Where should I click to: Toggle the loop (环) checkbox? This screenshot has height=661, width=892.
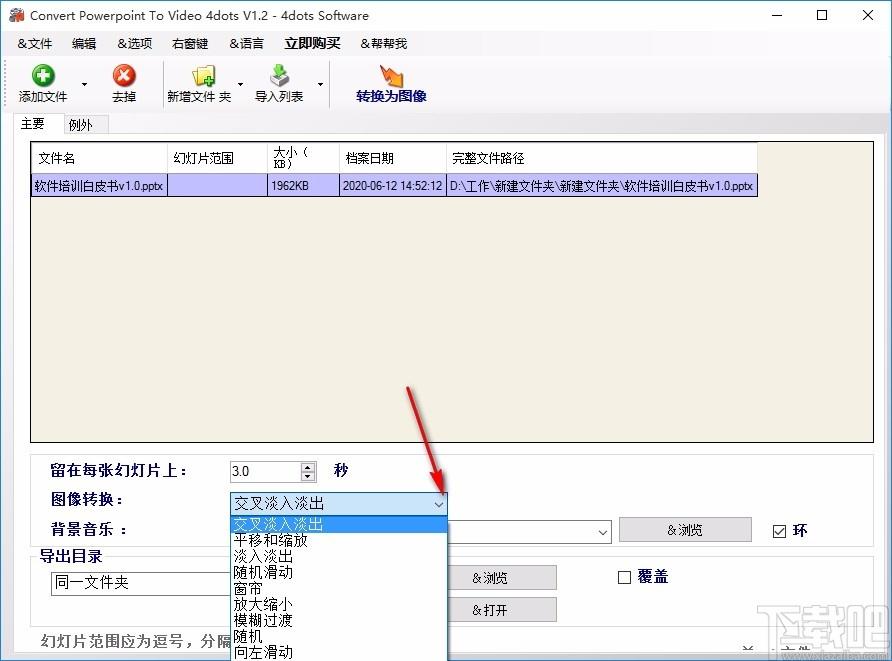click(x=780, y=531)
